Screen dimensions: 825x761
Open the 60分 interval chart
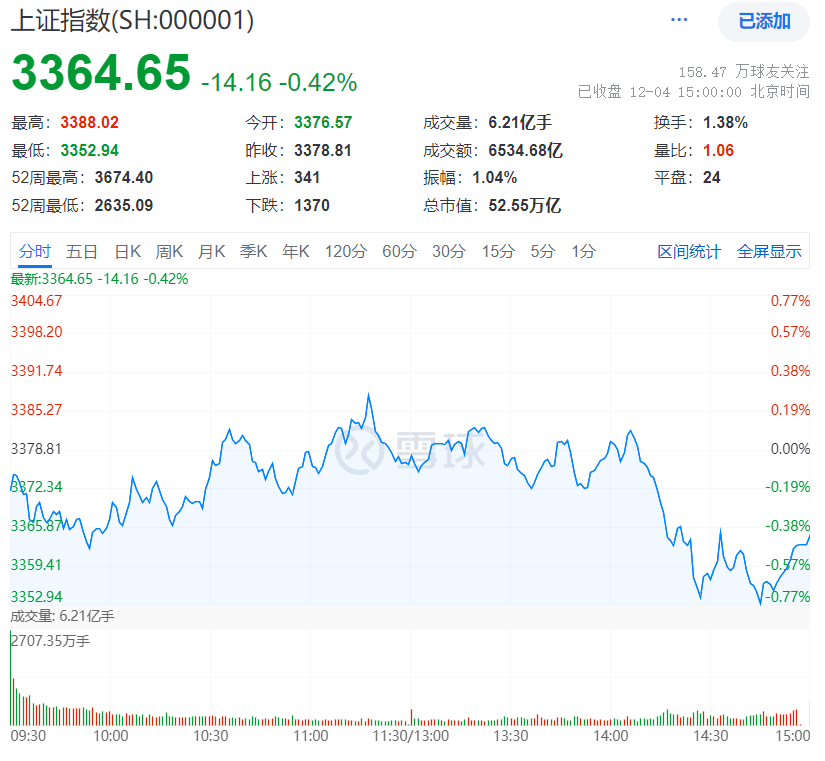tap(399, 252)
